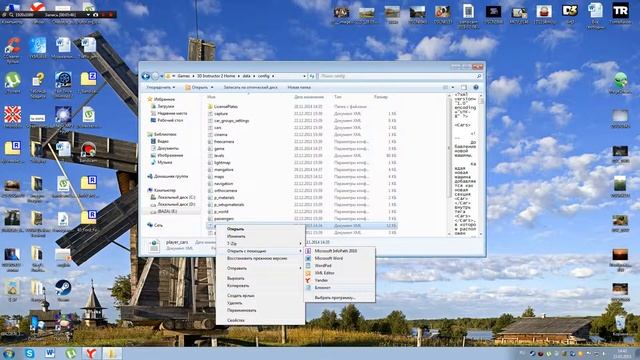
Task: Expand the 7-Zip submenu
Action: tap(260, 244)
